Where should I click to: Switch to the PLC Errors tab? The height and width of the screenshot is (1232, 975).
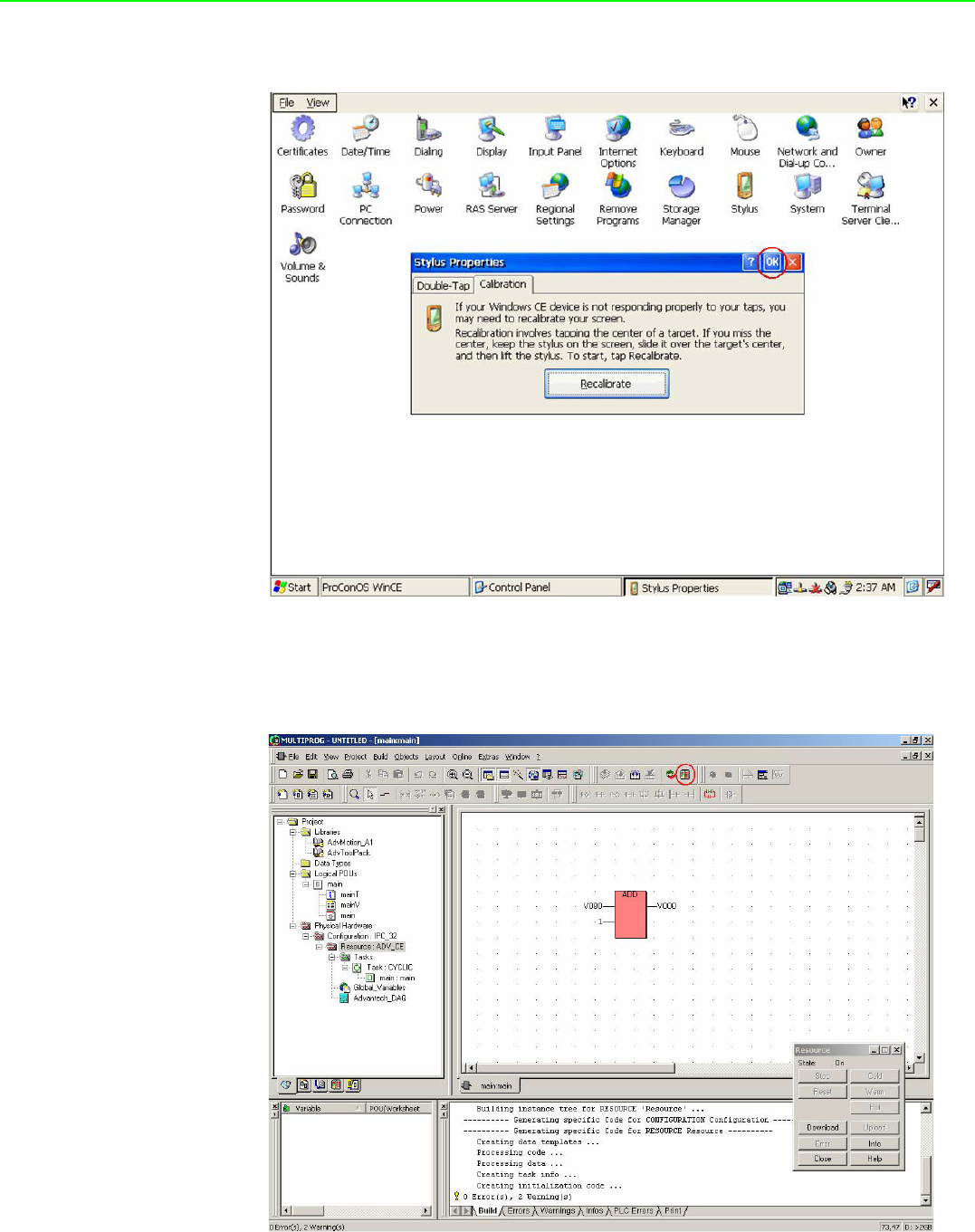(633, 1211)
